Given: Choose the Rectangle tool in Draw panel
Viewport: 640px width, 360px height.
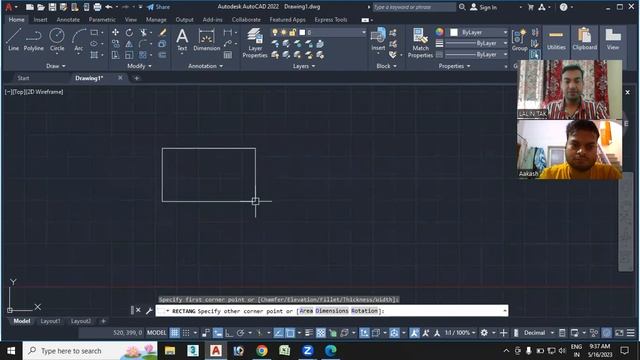Looking at the screenshot, I should (94, 32).
